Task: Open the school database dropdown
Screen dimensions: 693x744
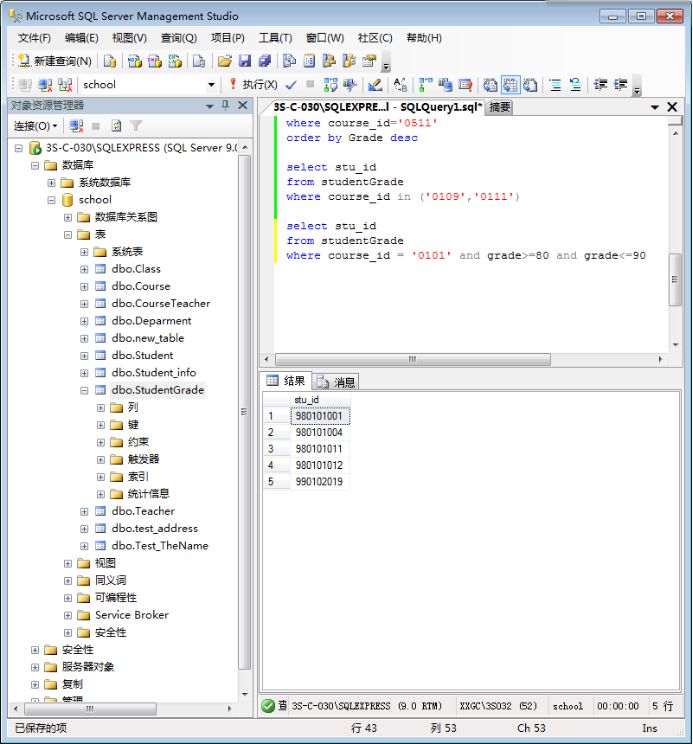Action: tap(211, 85)
